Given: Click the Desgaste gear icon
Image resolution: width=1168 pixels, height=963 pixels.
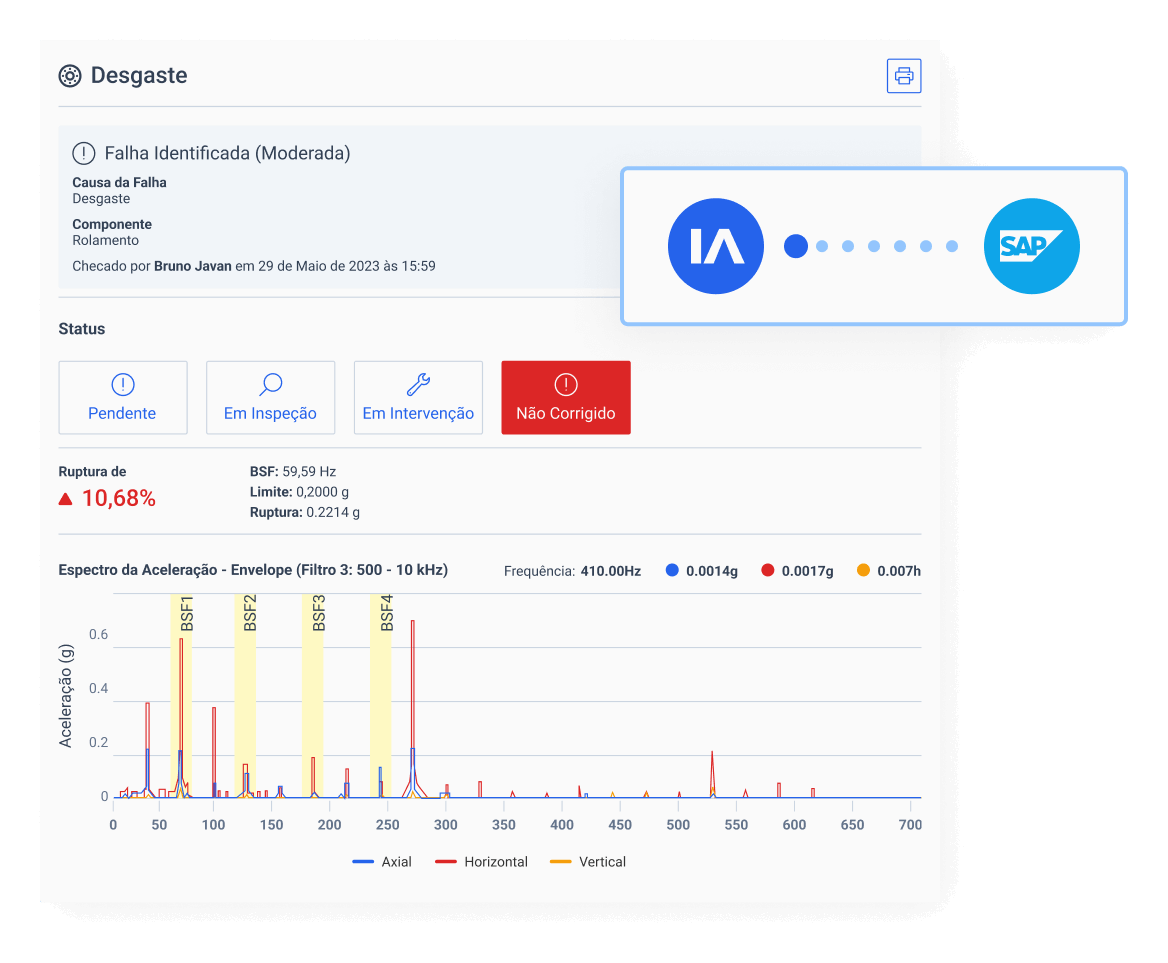Looking at the screenshot, I should (x=70, y=76).
